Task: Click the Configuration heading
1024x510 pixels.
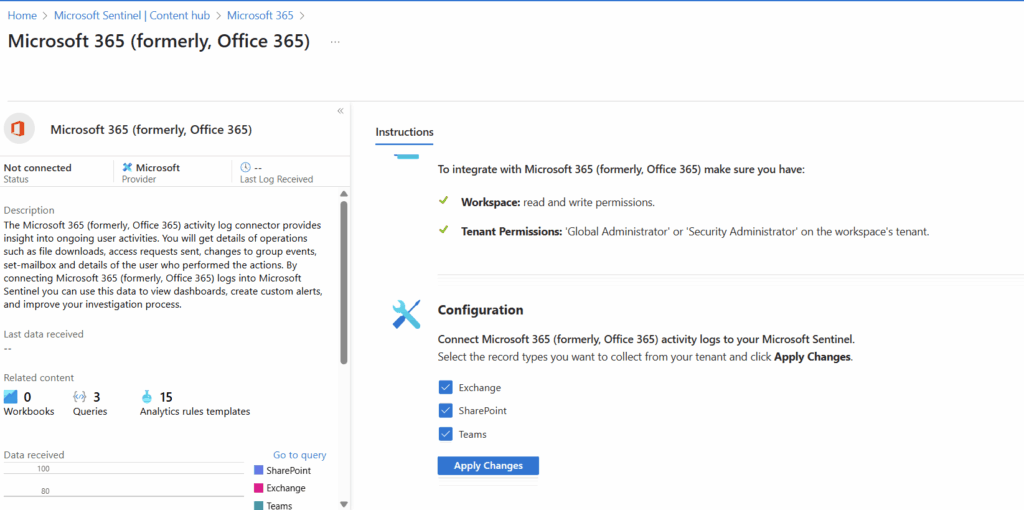Action: [x=481, y=310]
